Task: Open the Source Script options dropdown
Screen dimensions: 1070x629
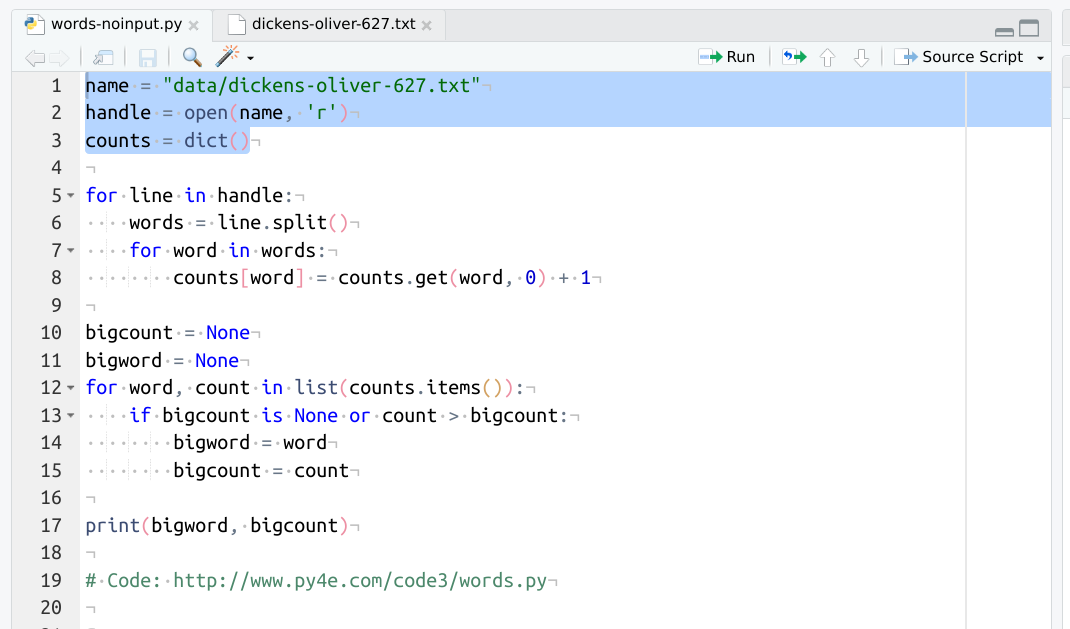Action: pos(1040,58)
